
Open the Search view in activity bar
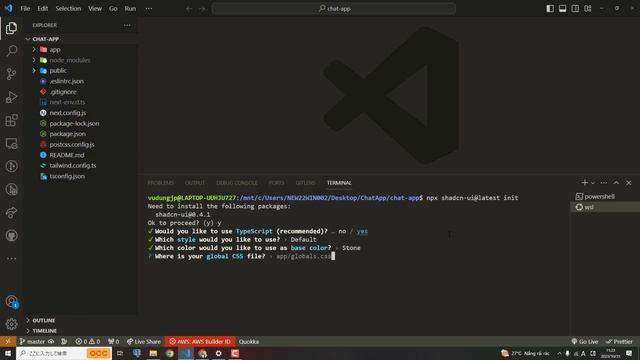(x=11, y=51)
